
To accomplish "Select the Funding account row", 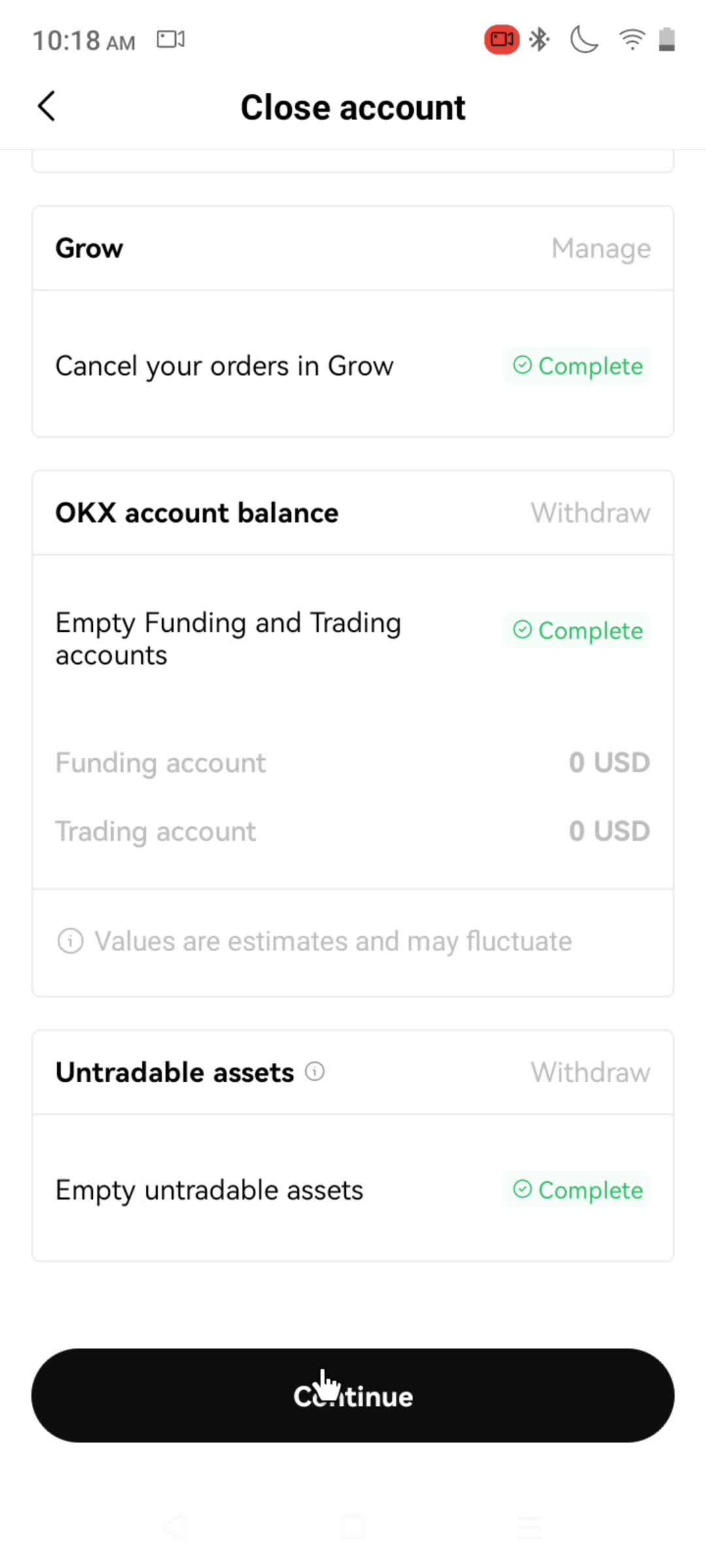I will pos(353,762).
